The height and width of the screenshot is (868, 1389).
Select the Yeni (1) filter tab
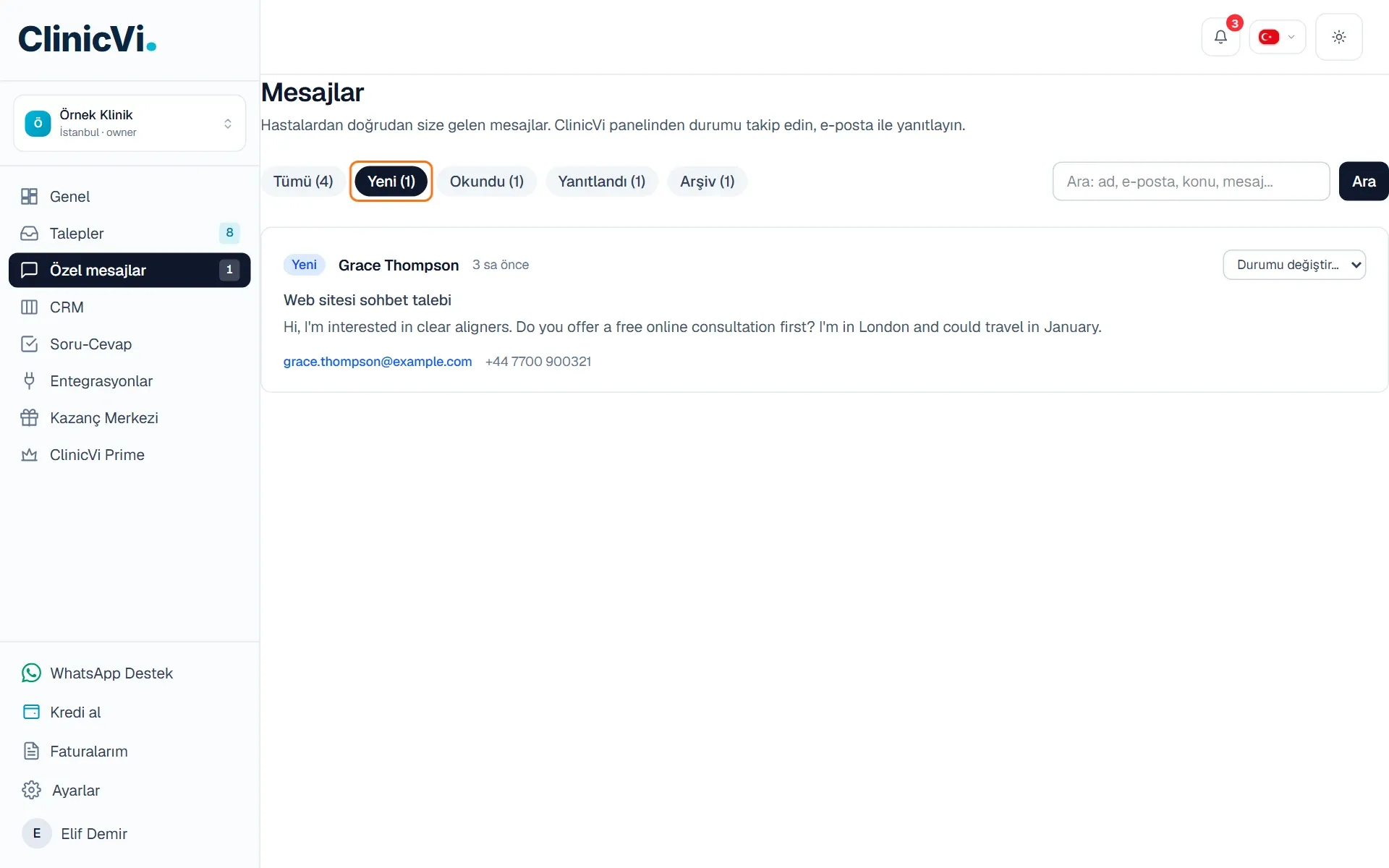[391, 182]
